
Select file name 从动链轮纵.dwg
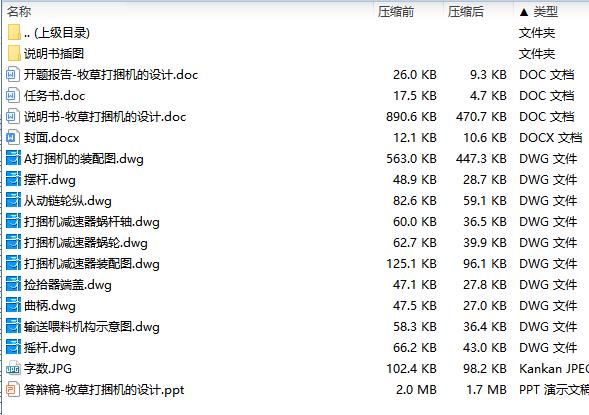68,201
